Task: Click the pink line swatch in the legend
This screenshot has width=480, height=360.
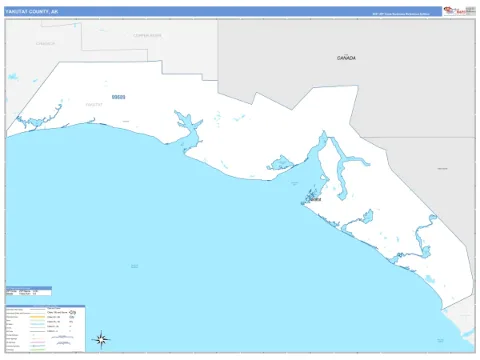Action: tap(37, 342)
